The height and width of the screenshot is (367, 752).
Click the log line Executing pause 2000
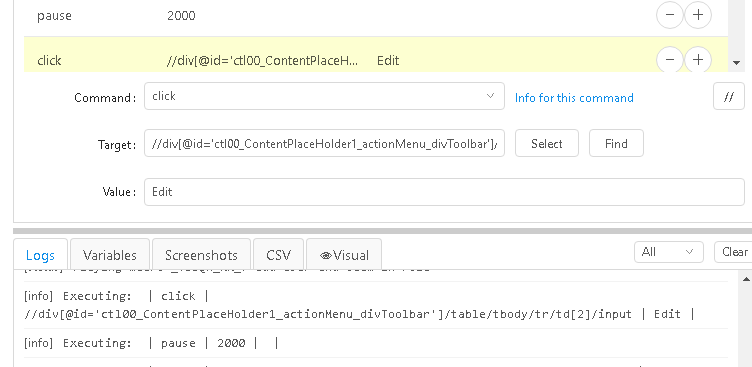point(151,343)
